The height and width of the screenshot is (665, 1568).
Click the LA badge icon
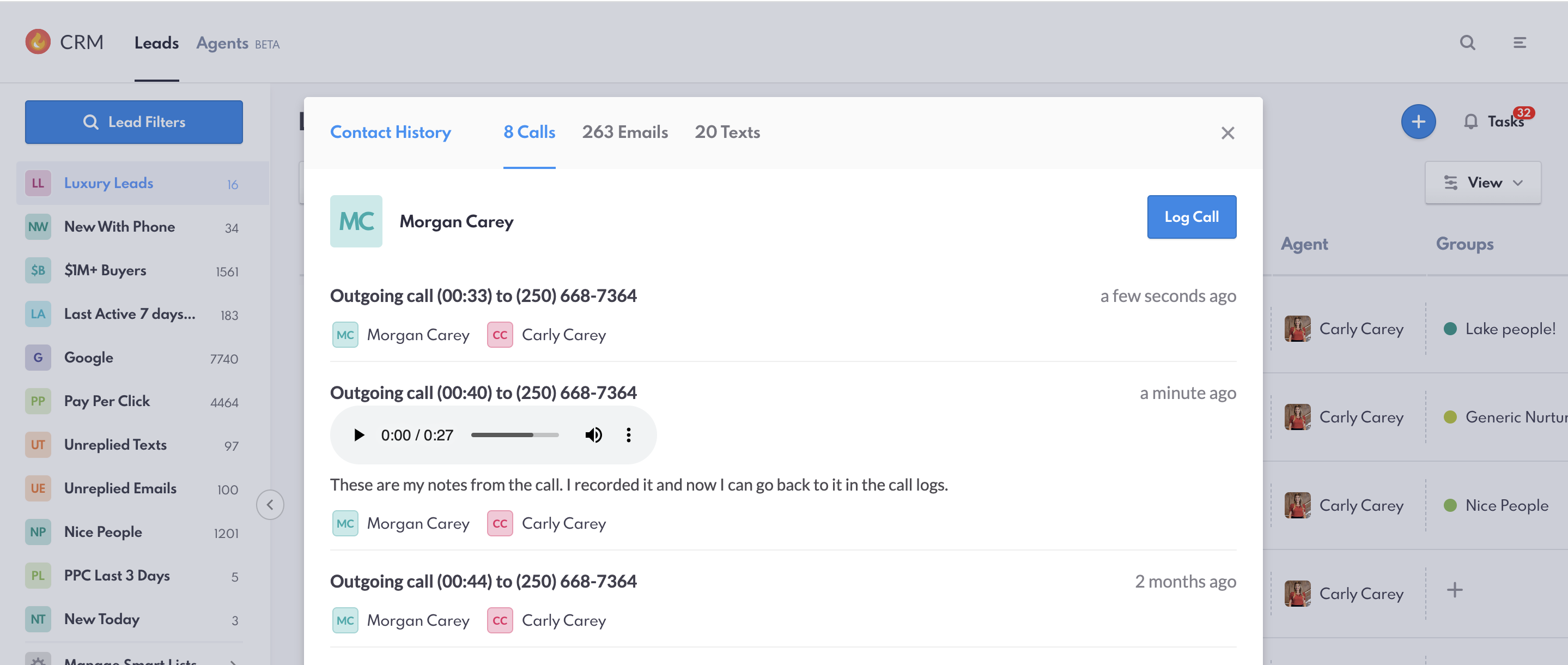pyautogui.click(x=38, y=314)
